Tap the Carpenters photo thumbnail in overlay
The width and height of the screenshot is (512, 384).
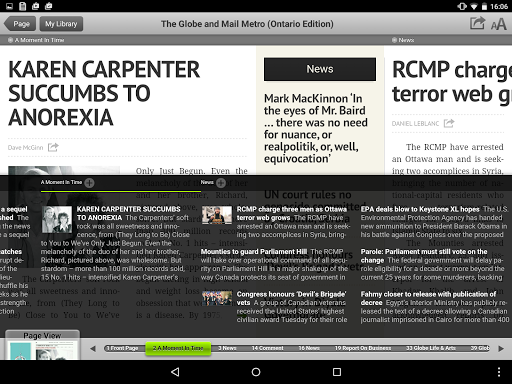coord(57,219)
